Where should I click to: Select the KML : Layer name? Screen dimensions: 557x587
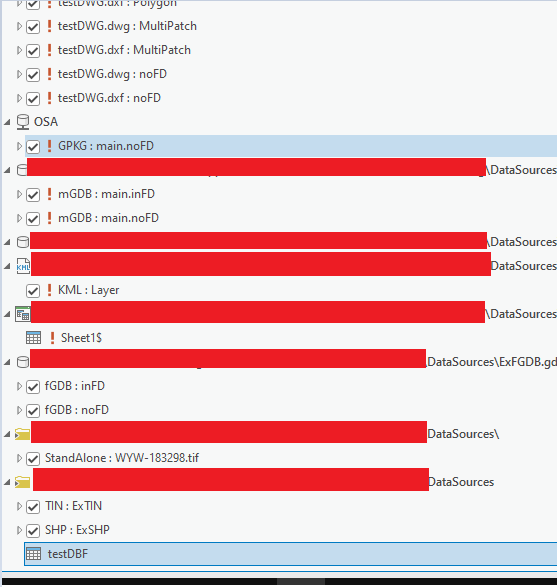[88, 290]
